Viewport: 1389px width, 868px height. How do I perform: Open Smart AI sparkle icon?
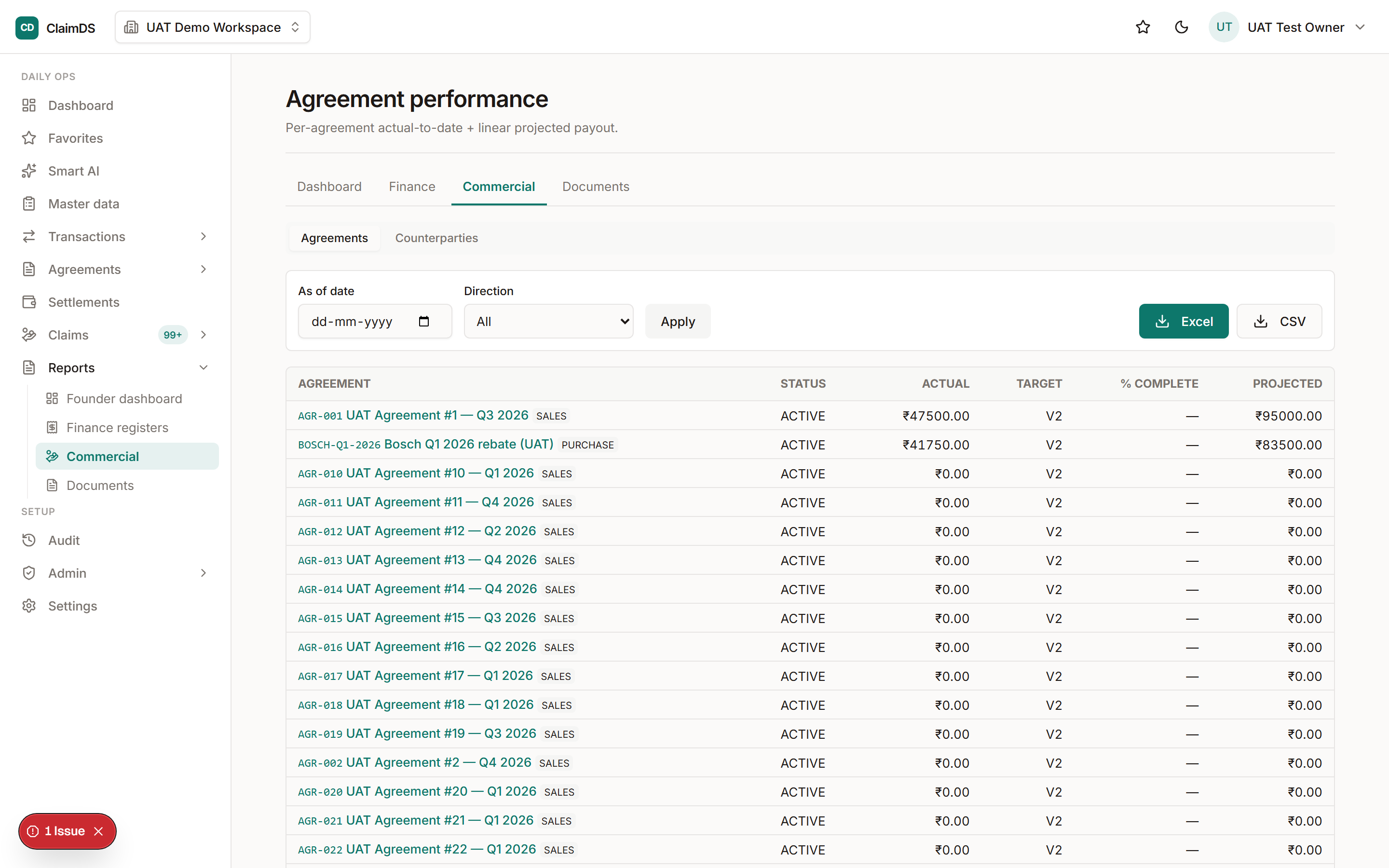pyautogui.click(x=29, y=171)
